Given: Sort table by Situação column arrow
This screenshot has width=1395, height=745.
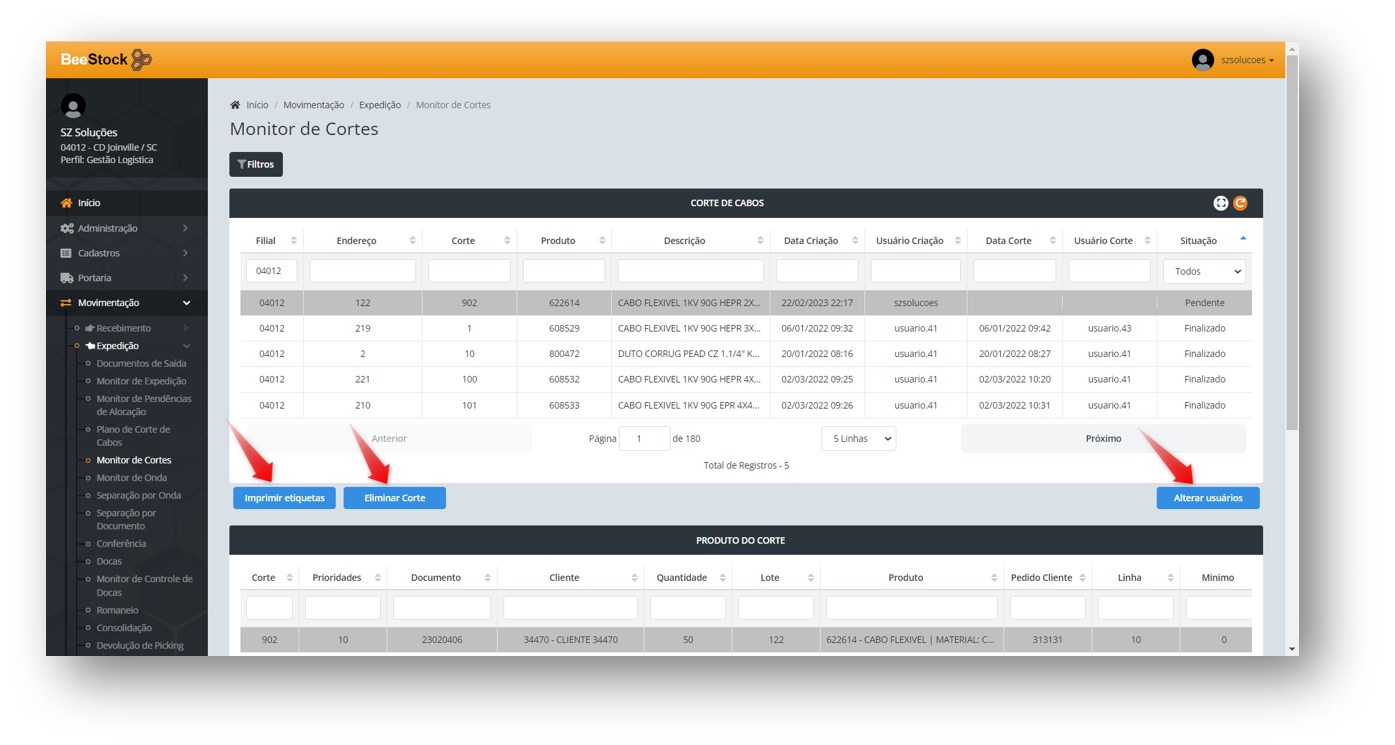Looking at the screenshot, I should coord(1243,239).
